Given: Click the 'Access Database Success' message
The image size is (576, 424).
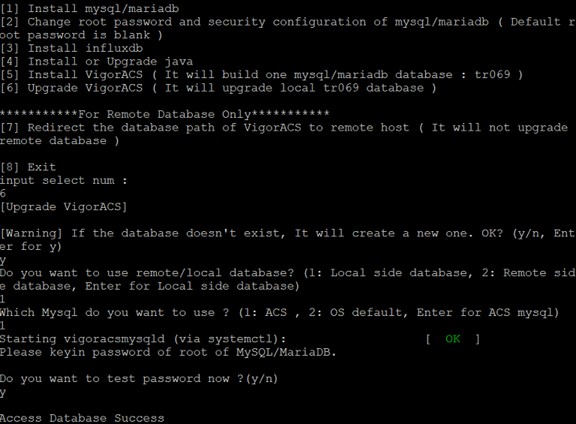Looking at the screenshot, I should 82,418.
